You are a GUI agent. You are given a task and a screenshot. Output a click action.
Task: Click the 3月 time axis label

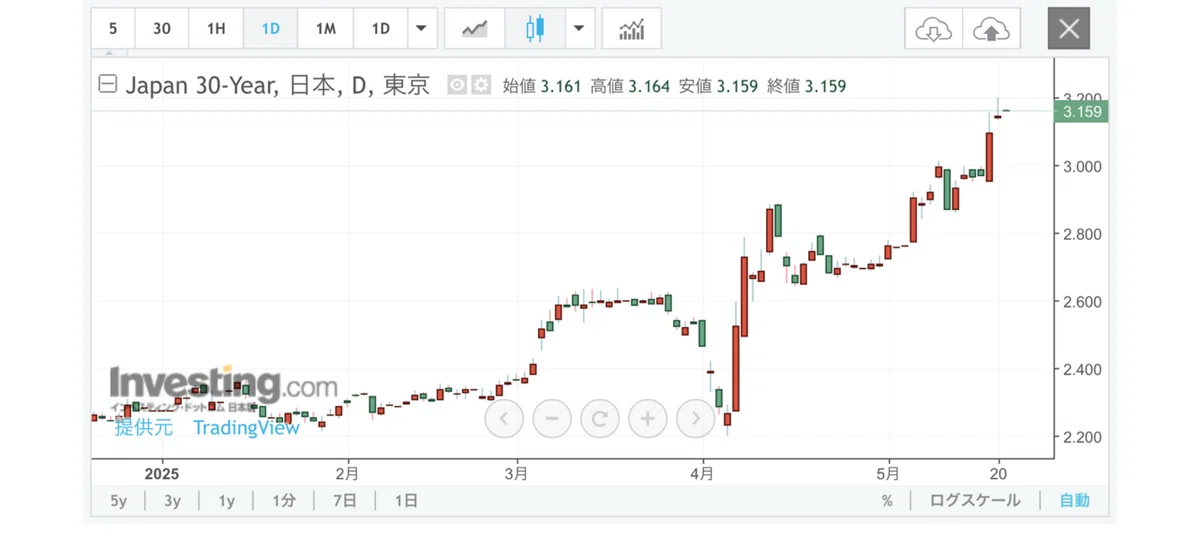515,472
